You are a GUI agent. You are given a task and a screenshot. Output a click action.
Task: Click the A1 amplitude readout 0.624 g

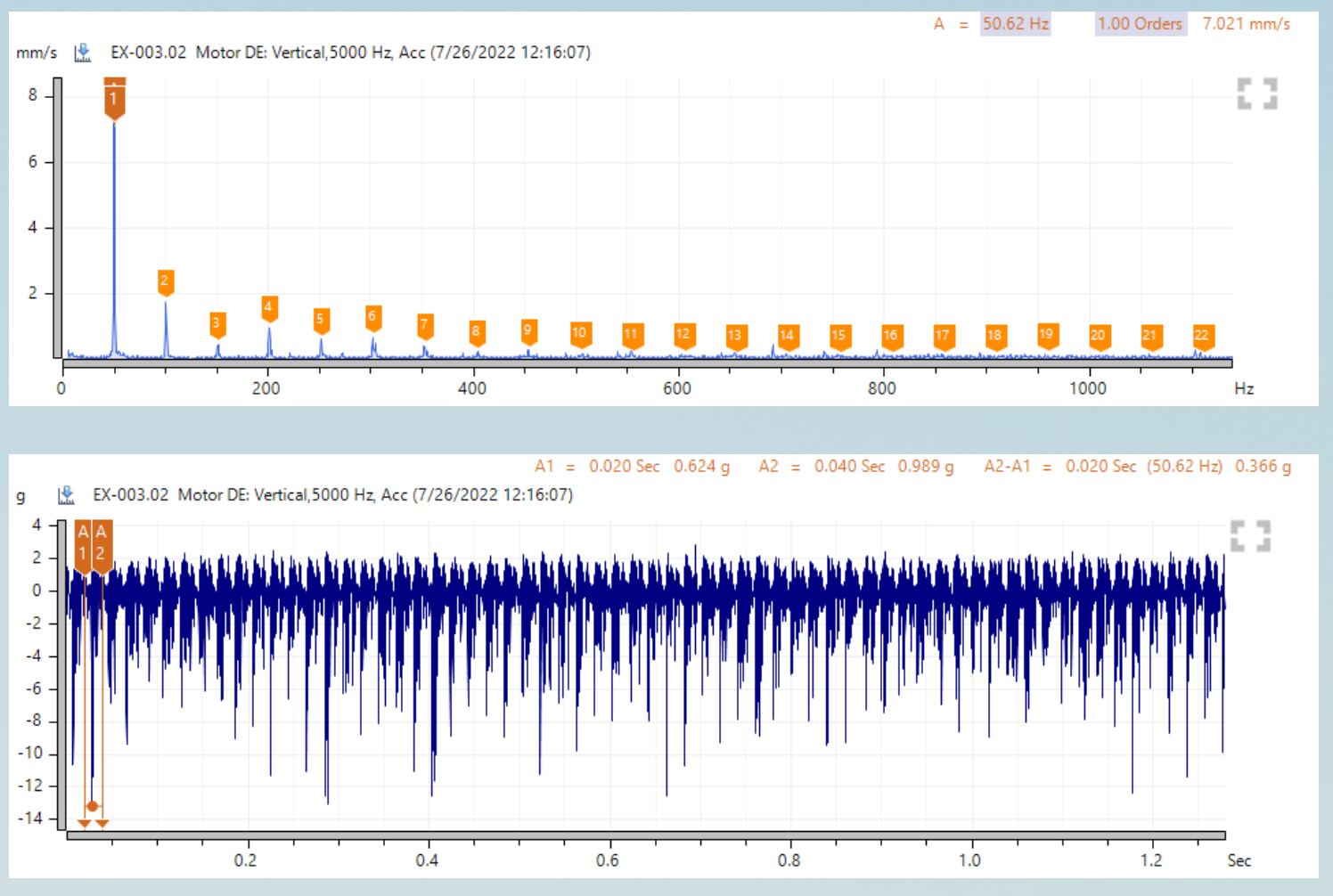tap(702, 467)
